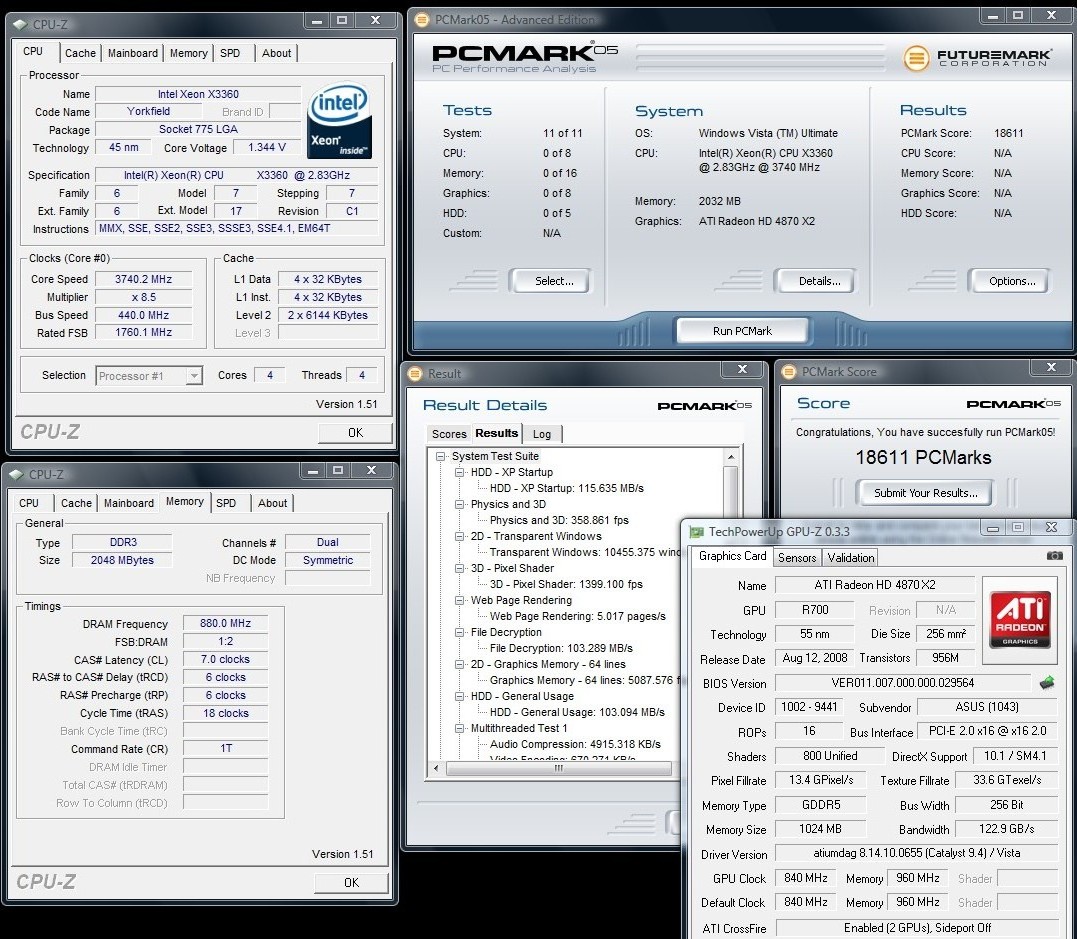Image resolution: width=1077 pixels, height=939 pixels.
Task: Open the Validation tab in GPU-Z
Action: (850, 558)
